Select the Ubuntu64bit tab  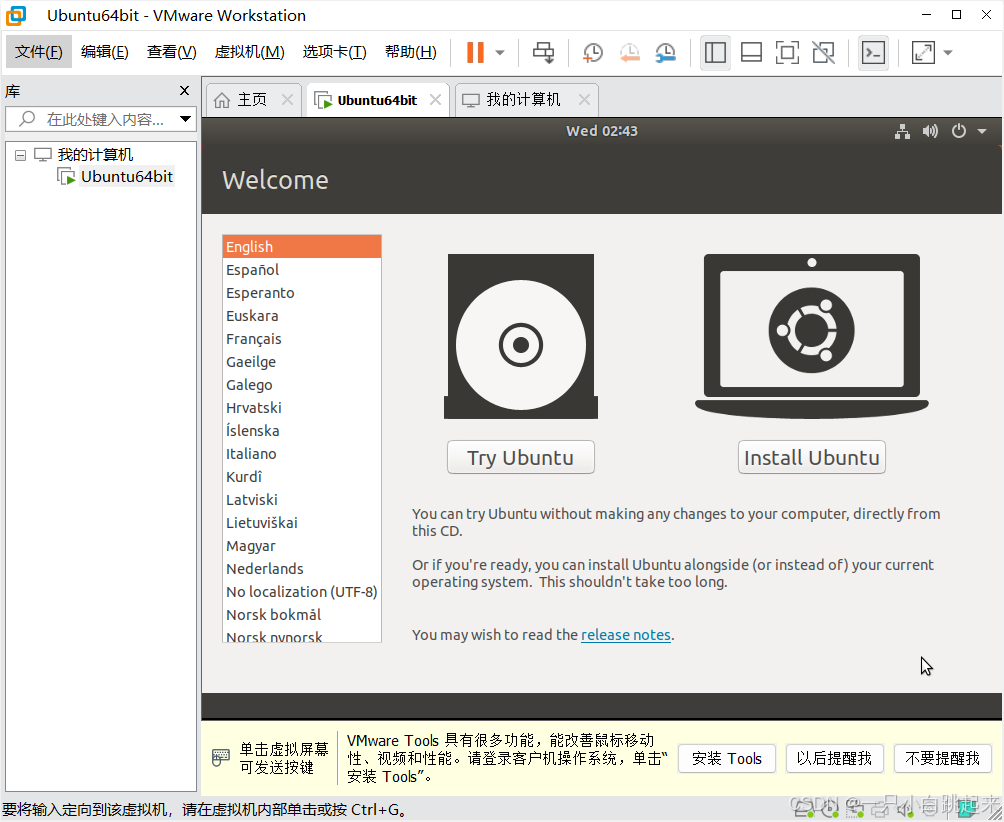tap(376, 100)
